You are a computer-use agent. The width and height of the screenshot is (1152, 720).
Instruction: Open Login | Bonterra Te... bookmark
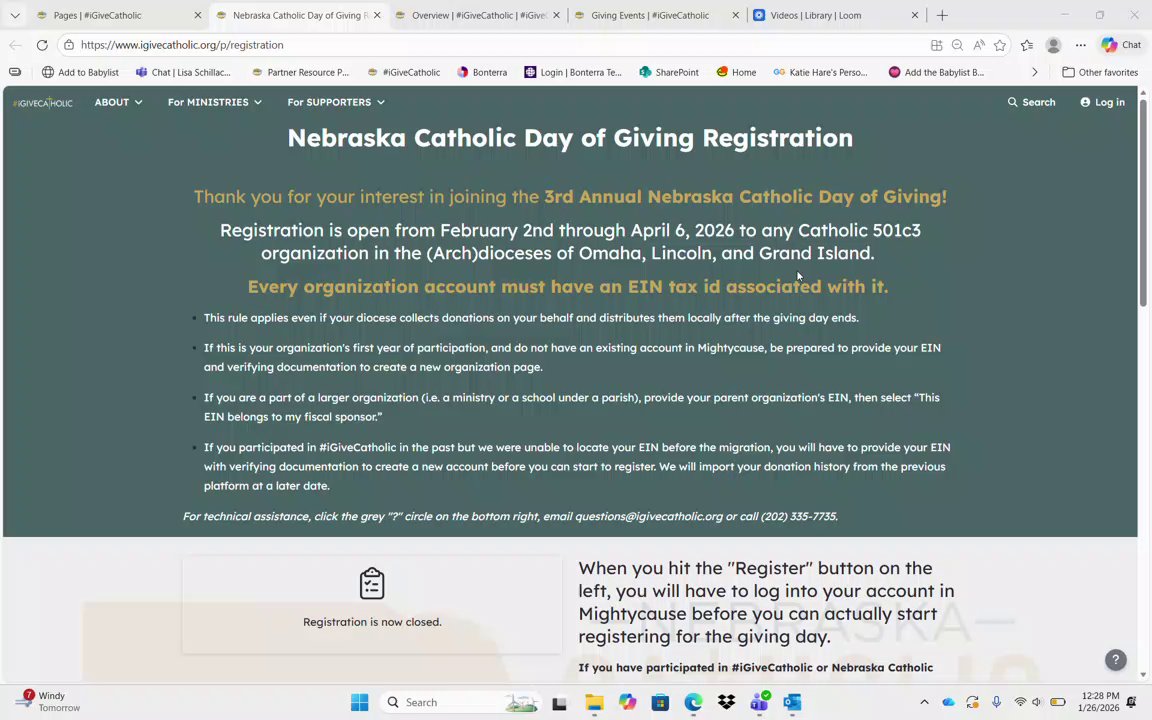click(x=573, y=72)
